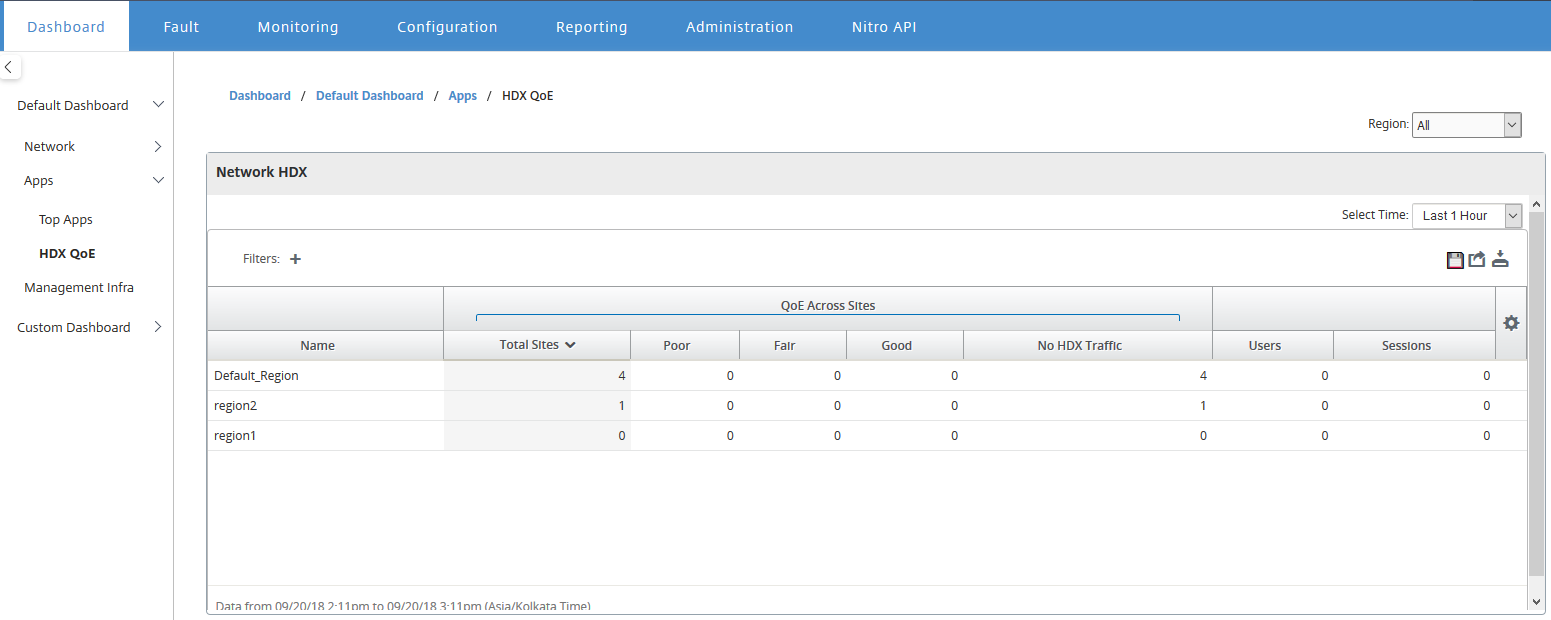
Task: Expand the Network sidebar section
Action: coord(158,146)
